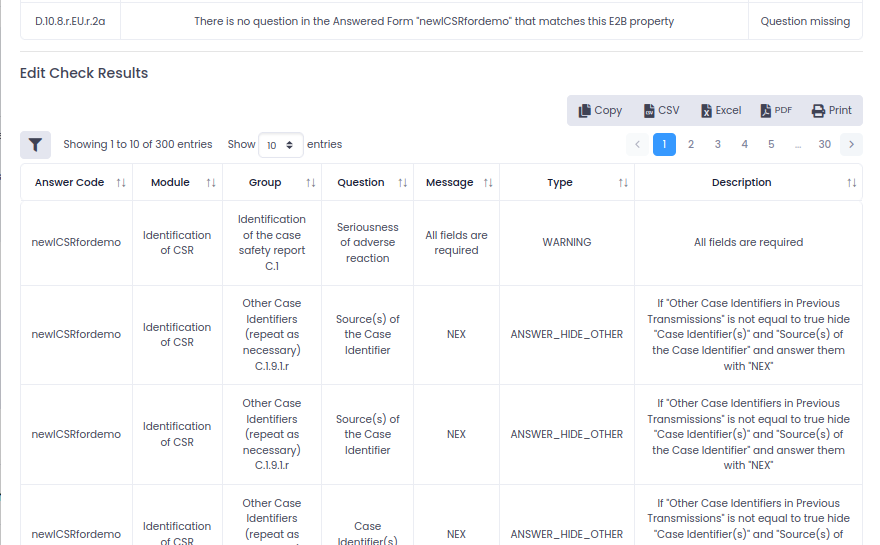The image size is (880, 545).
Task: Click the filter funnel icon
Action: [x=35, y=145]
